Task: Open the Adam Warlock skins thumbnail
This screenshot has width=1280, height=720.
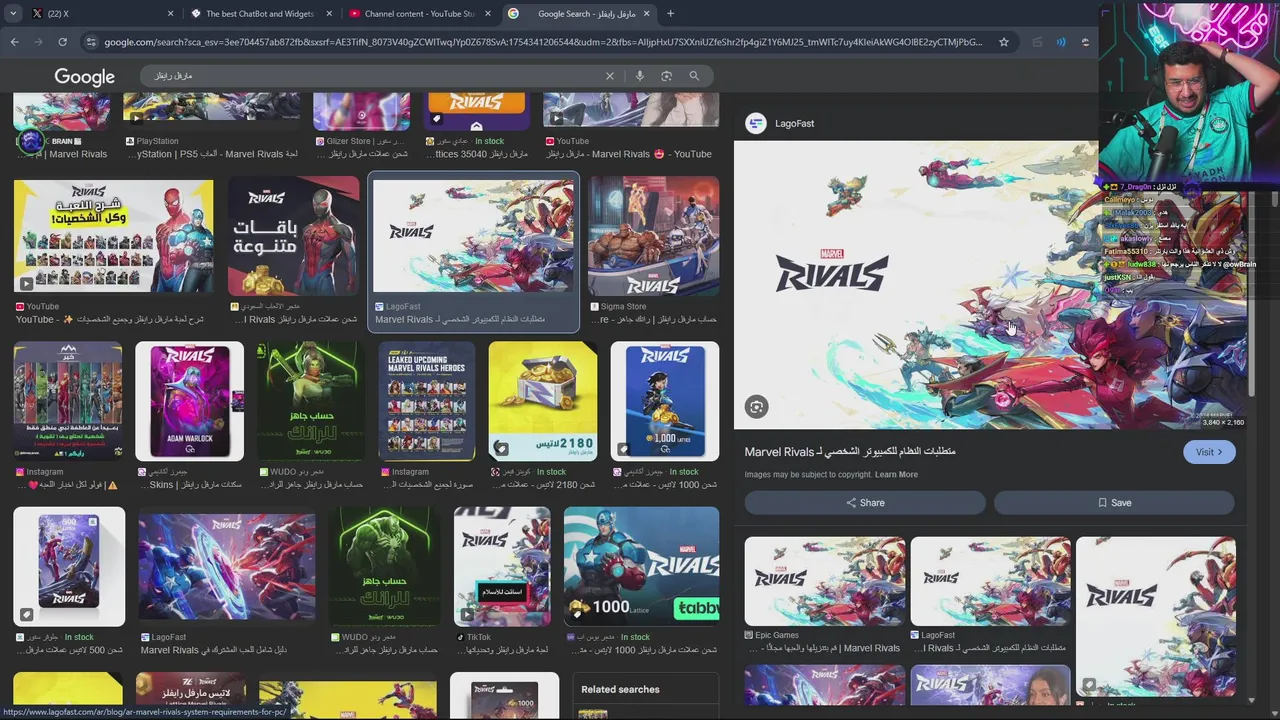Action: coord(189,401)
